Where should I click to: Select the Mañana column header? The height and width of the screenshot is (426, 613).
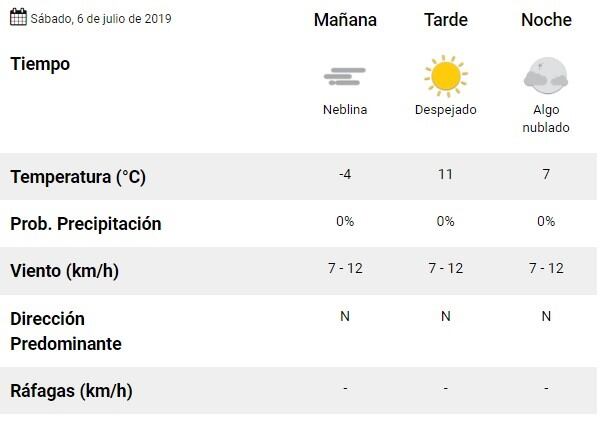(x=345, y=20)
